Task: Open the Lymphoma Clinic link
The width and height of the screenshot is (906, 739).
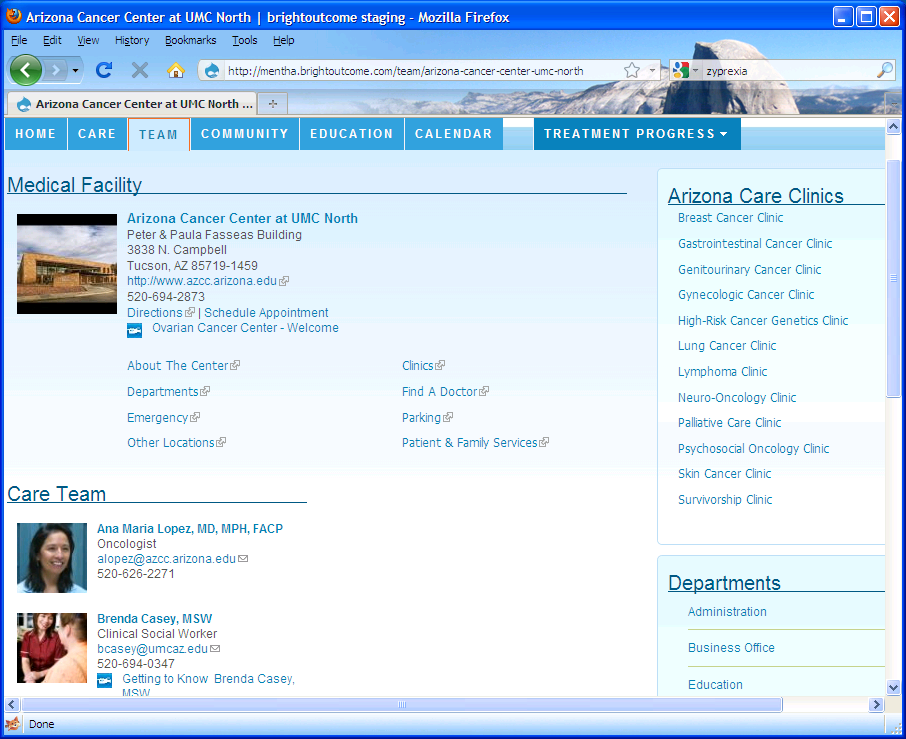Action: (x=722, y=372)
